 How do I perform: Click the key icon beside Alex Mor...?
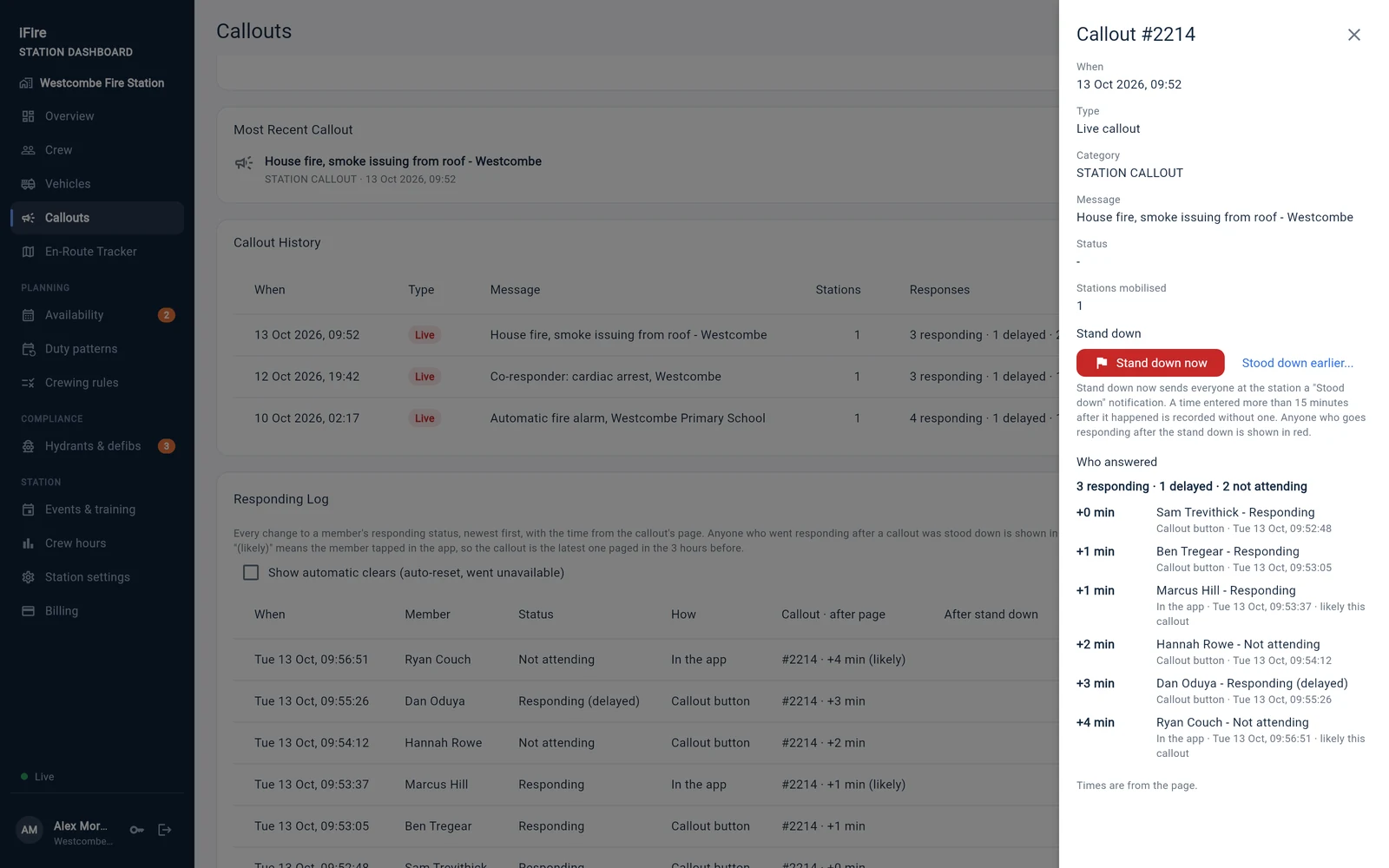point(137,830)
